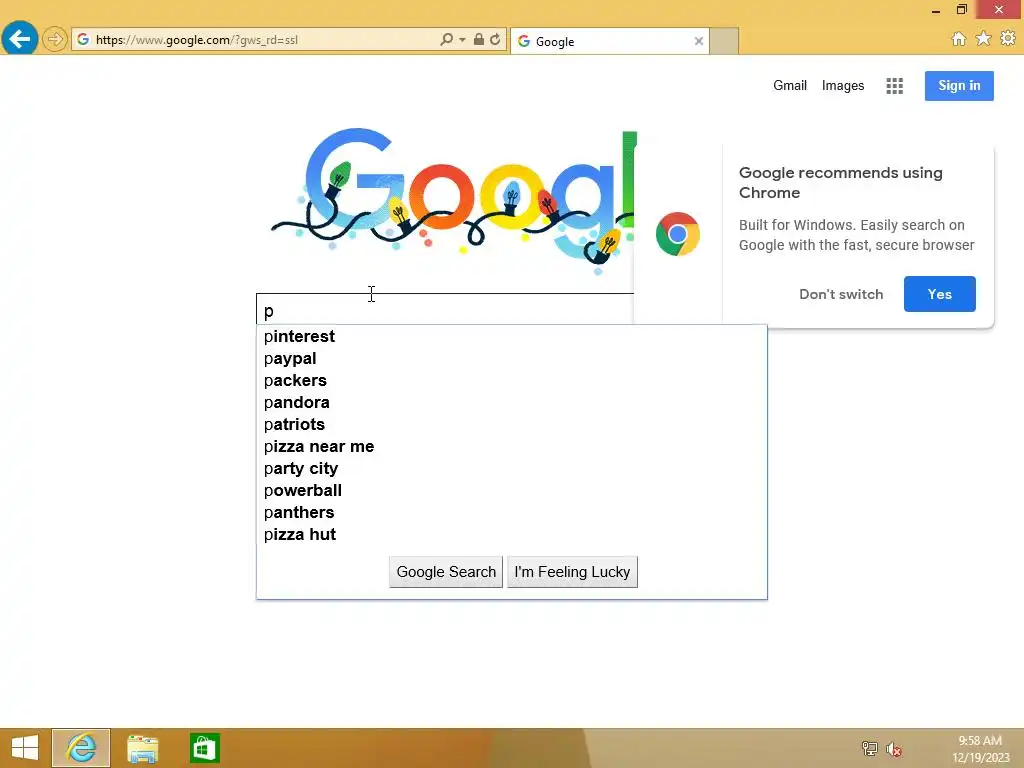Open the Tools gear icon
Viewport: 1024px width, 768px height.
click(1008, 39)
